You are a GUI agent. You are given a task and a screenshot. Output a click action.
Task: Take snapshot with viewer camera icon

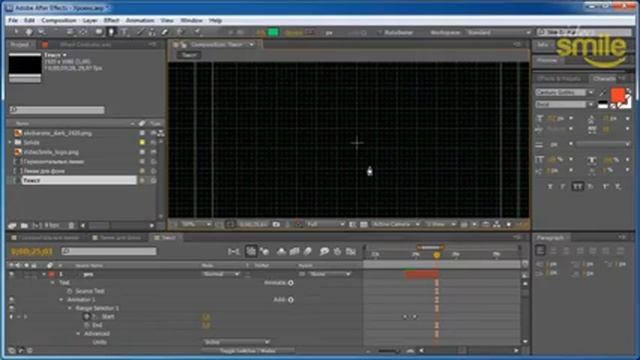pyautogui.click(x=276, y=224)
